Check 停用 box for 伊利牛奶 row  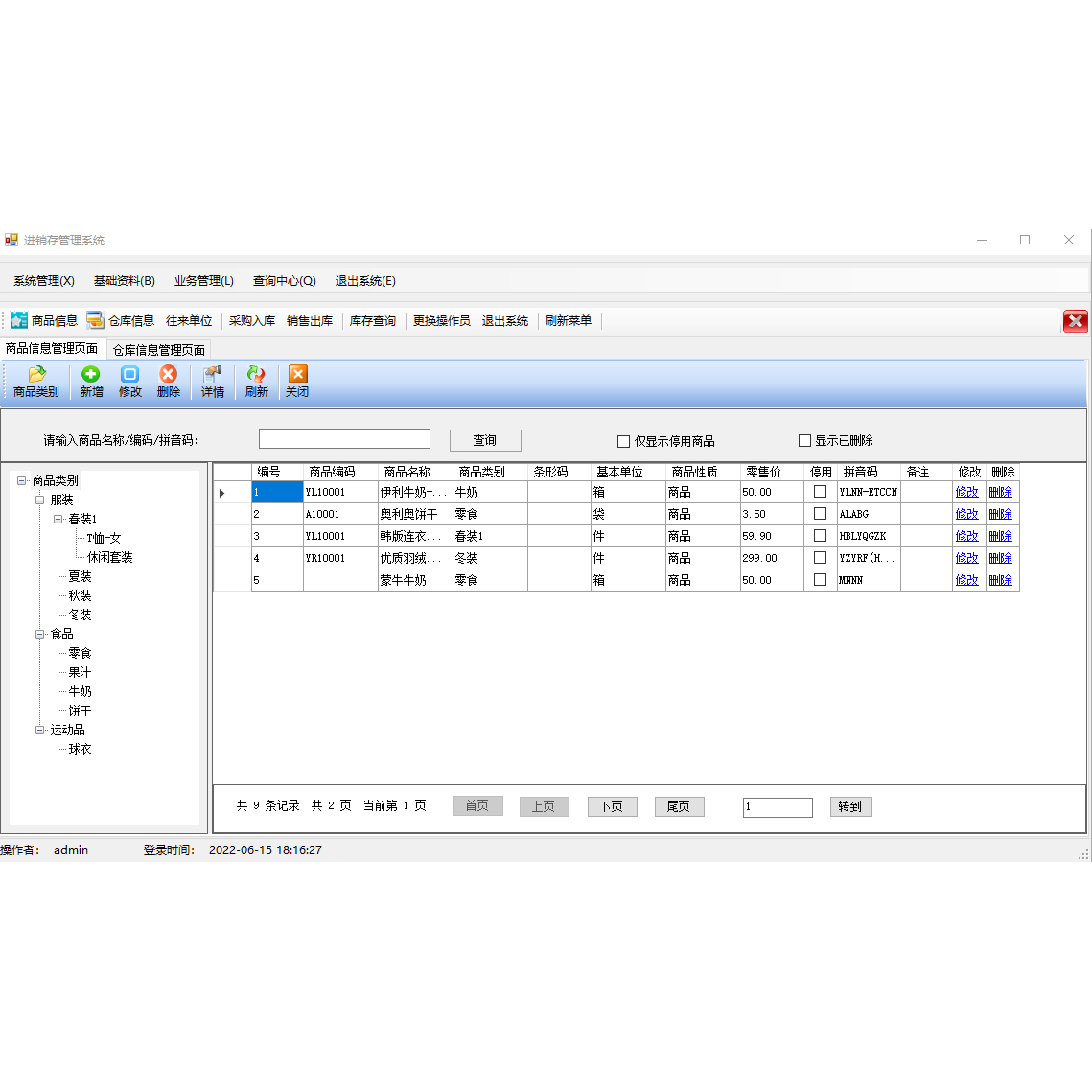(820, 492)
